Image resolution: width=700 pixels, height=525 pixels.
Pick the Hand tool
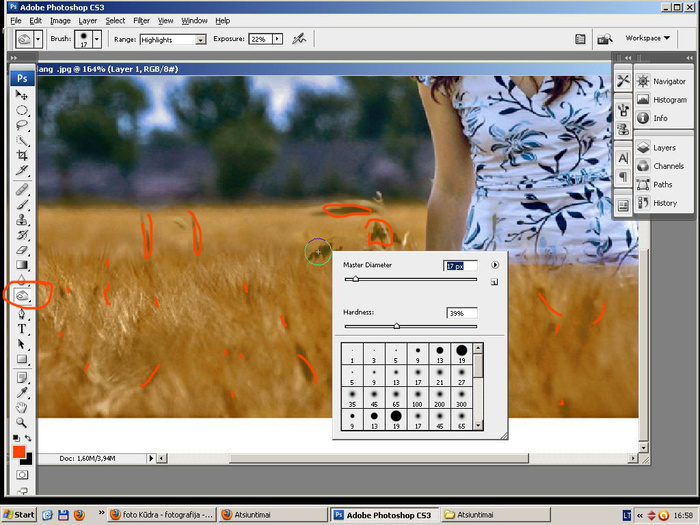pyautogui.click(x=22, y=407)
